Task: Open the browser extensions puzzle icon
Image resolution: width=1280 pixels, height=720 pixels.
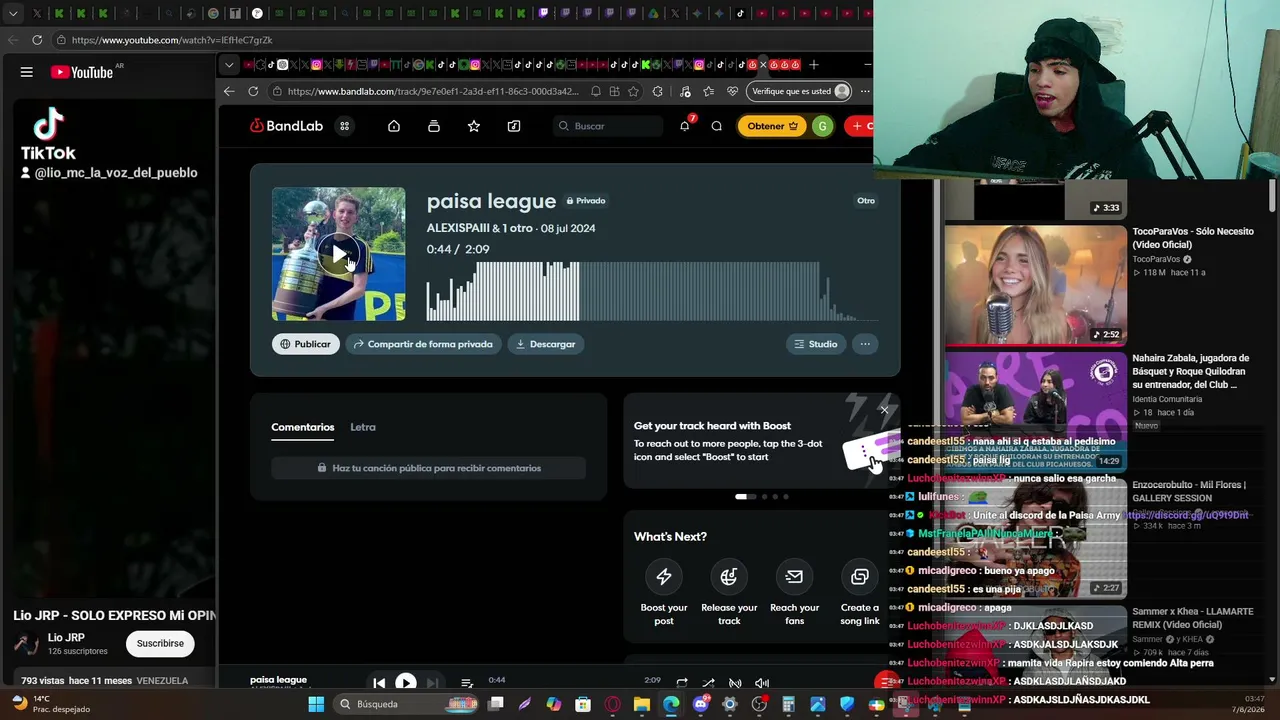Action: (657, 91)
